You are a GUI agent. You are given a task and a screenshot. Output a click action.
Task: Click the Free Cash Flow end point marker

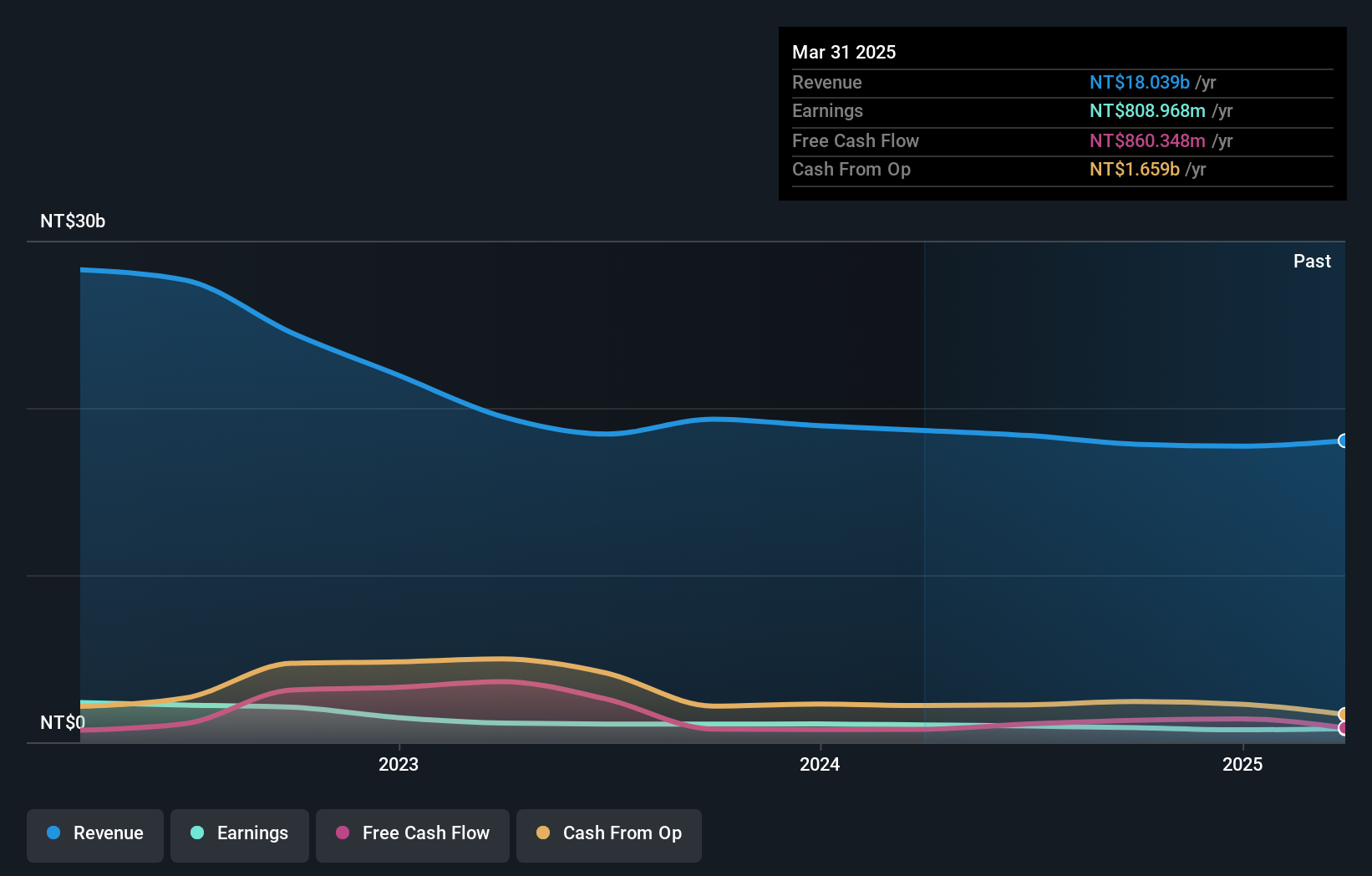[1344, 728]
